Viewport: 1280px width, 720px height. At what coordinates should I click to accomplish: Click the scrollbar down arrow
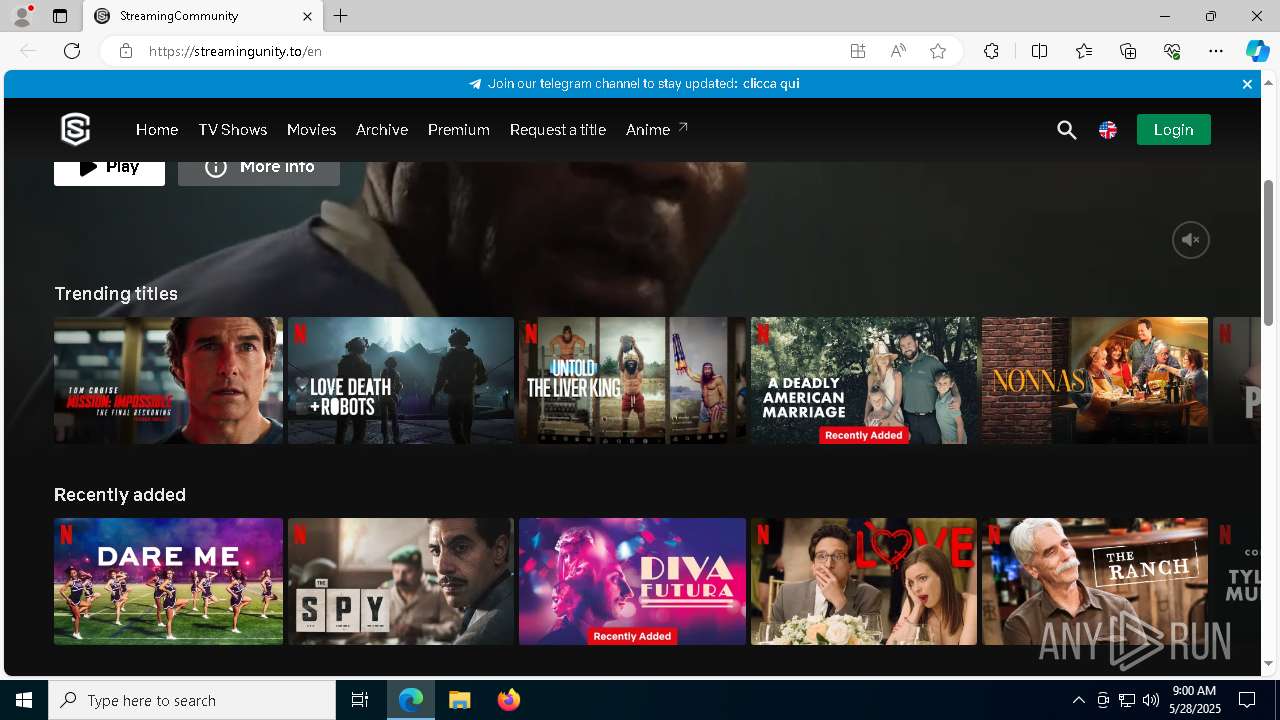tap(1268, 664)
